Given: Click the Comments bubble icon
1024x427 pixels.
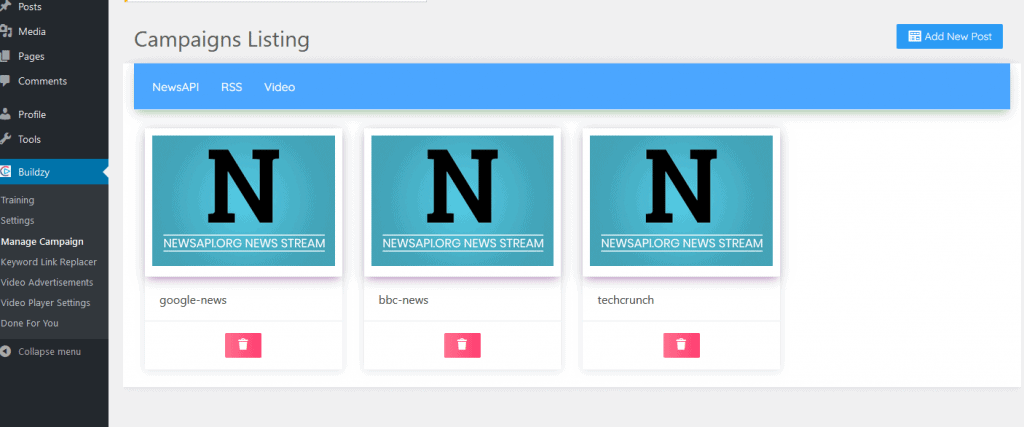Looking at the screenshot, I should [7, 81].
